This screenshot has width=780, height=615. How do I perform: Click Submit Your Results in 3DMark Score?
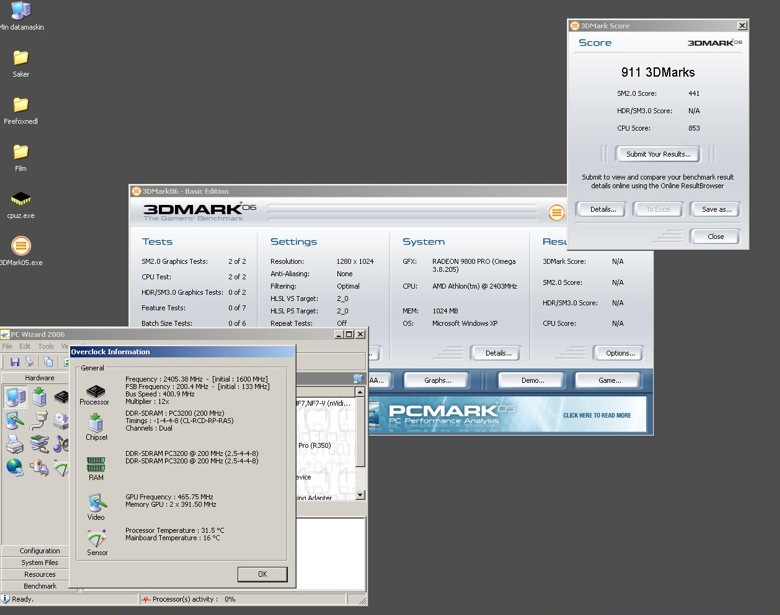point(658,154)
